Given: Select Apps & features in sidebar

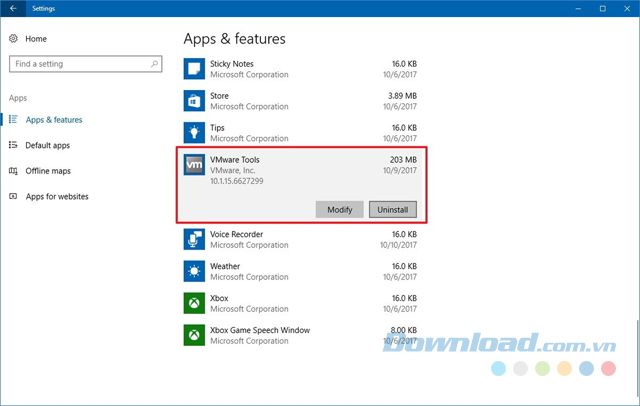Looking at the screenshot, I should [54, 120].
